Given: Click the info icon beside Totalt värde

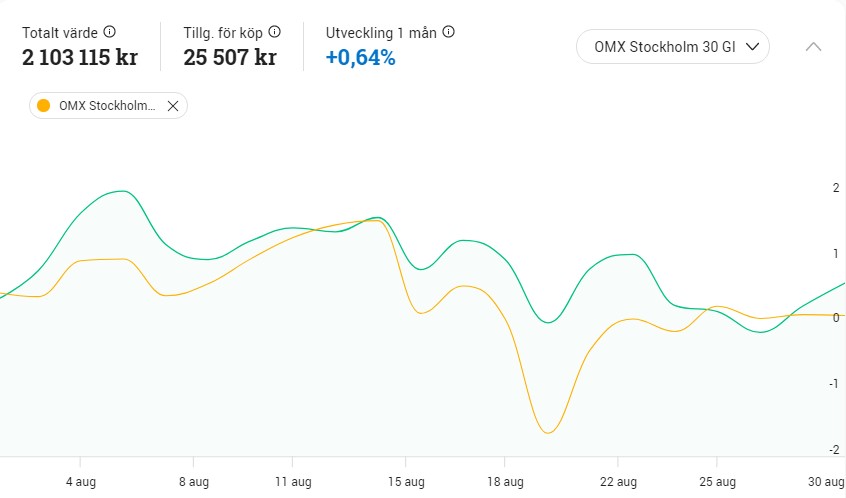Looking at the screenshot, I should [110, 32].
